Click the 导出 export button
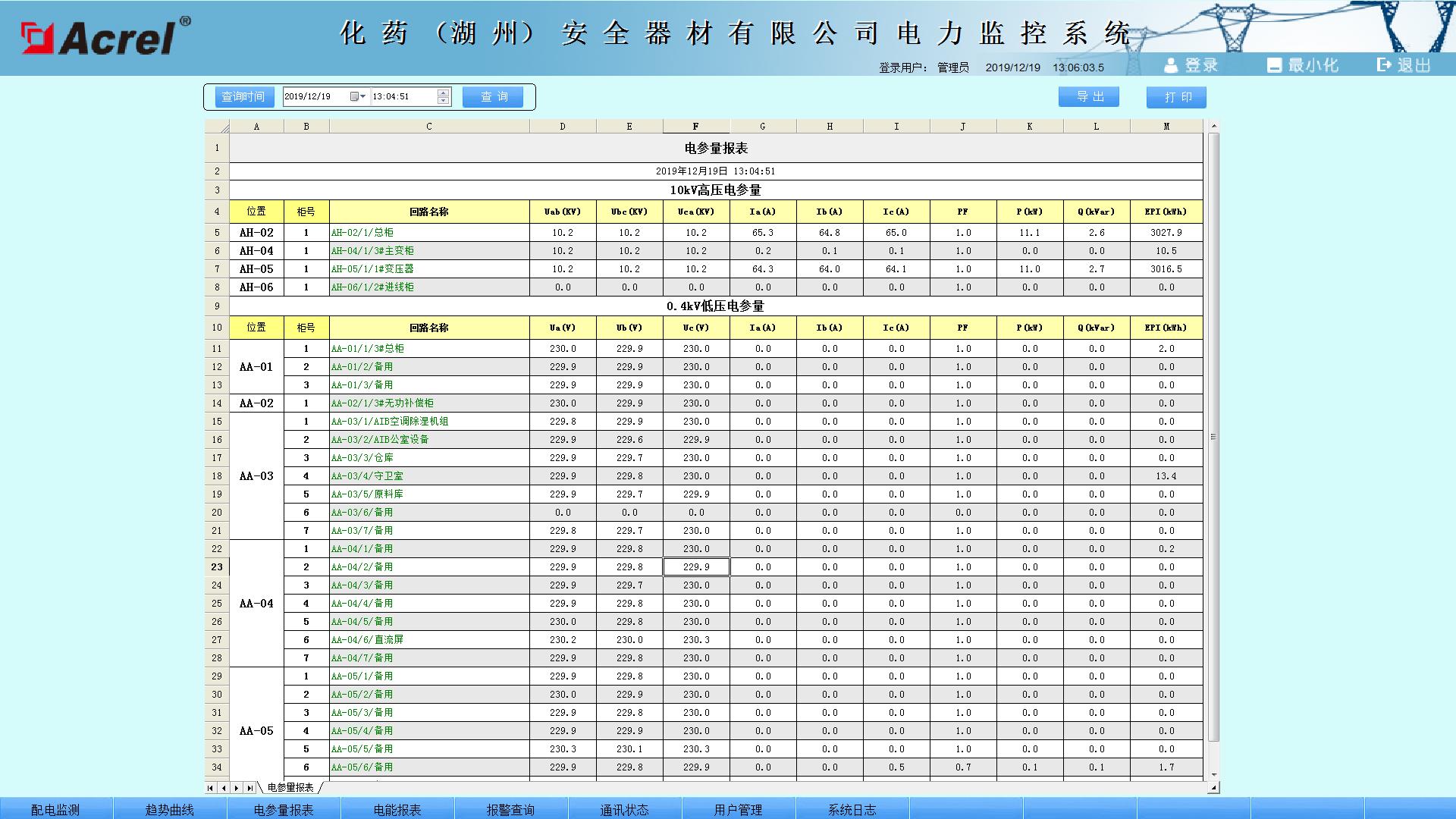This screenshot has height=819, width=1456. pos(1089,97)
